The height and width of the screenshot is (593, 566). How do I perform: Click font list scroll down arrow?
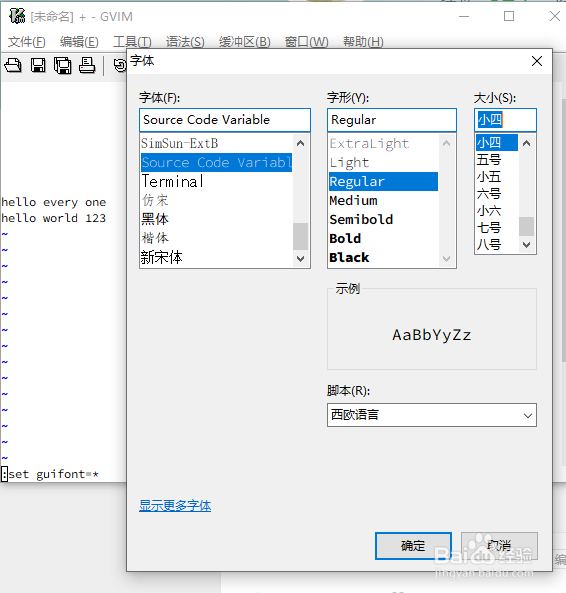tap(301, 259)
